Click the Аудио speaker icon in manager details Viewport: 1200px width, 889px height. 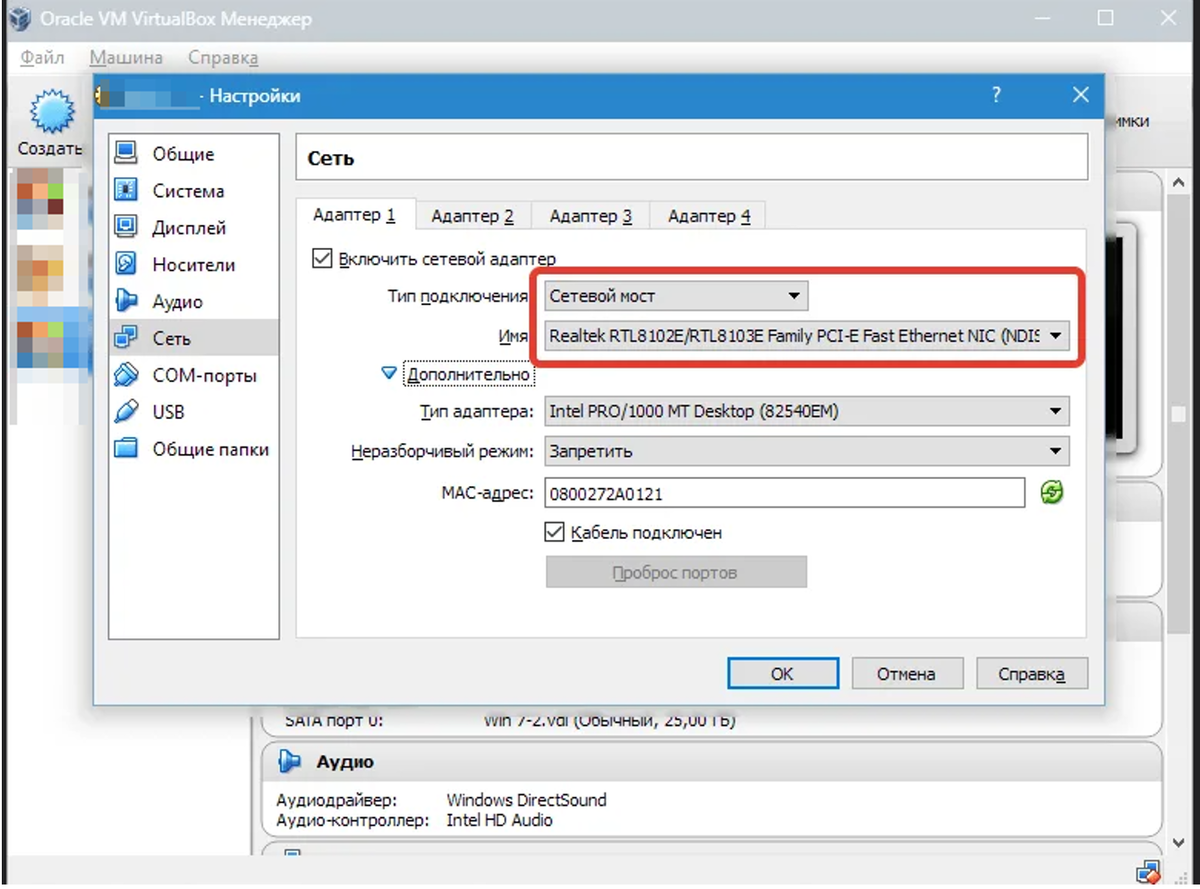pyautogui.click(x=290, y=761)
